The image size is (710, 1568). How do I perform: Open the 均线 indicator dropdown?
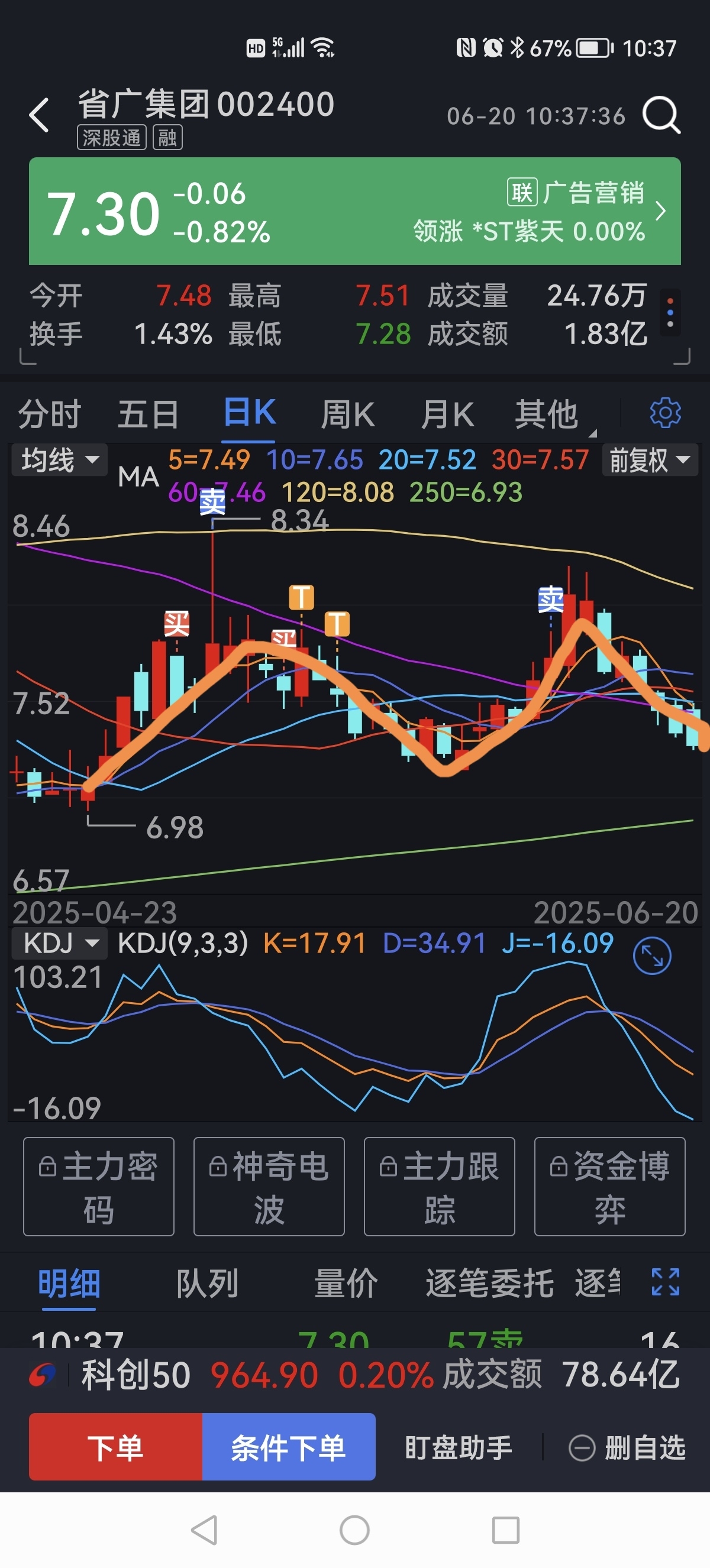click(60, 459)
